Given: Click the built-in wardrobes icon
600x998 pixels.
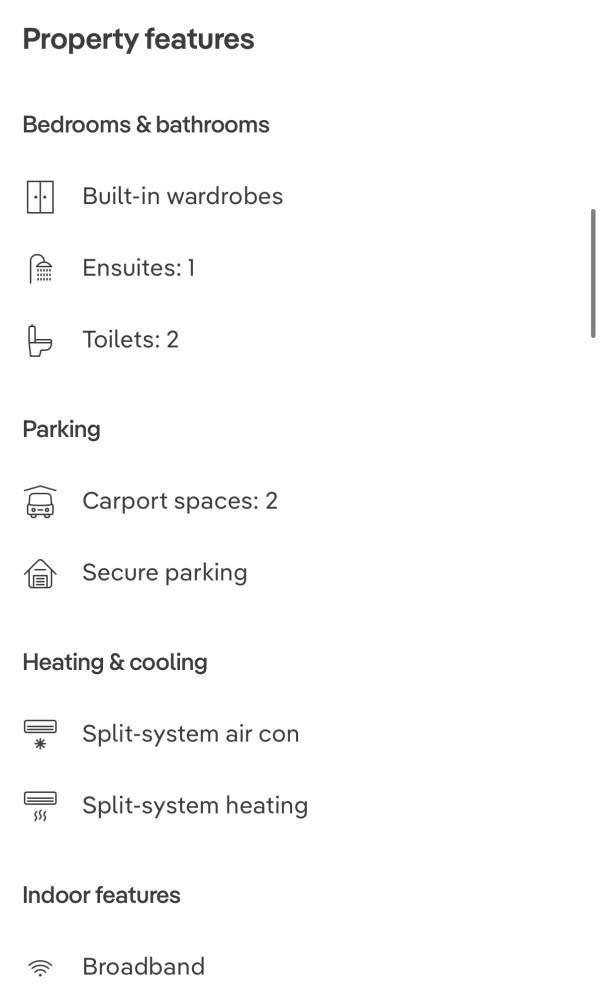Looking at the screenshot, I should pos(40,197).
